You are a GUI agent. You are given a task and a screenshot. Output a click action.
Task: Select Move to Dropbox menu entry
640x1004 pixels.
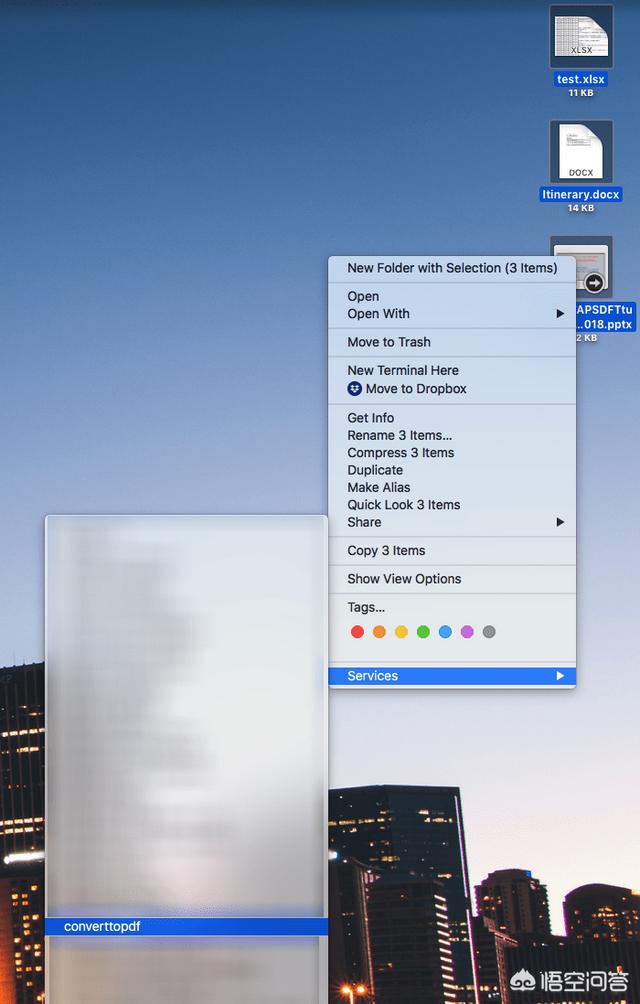point(452,389)
